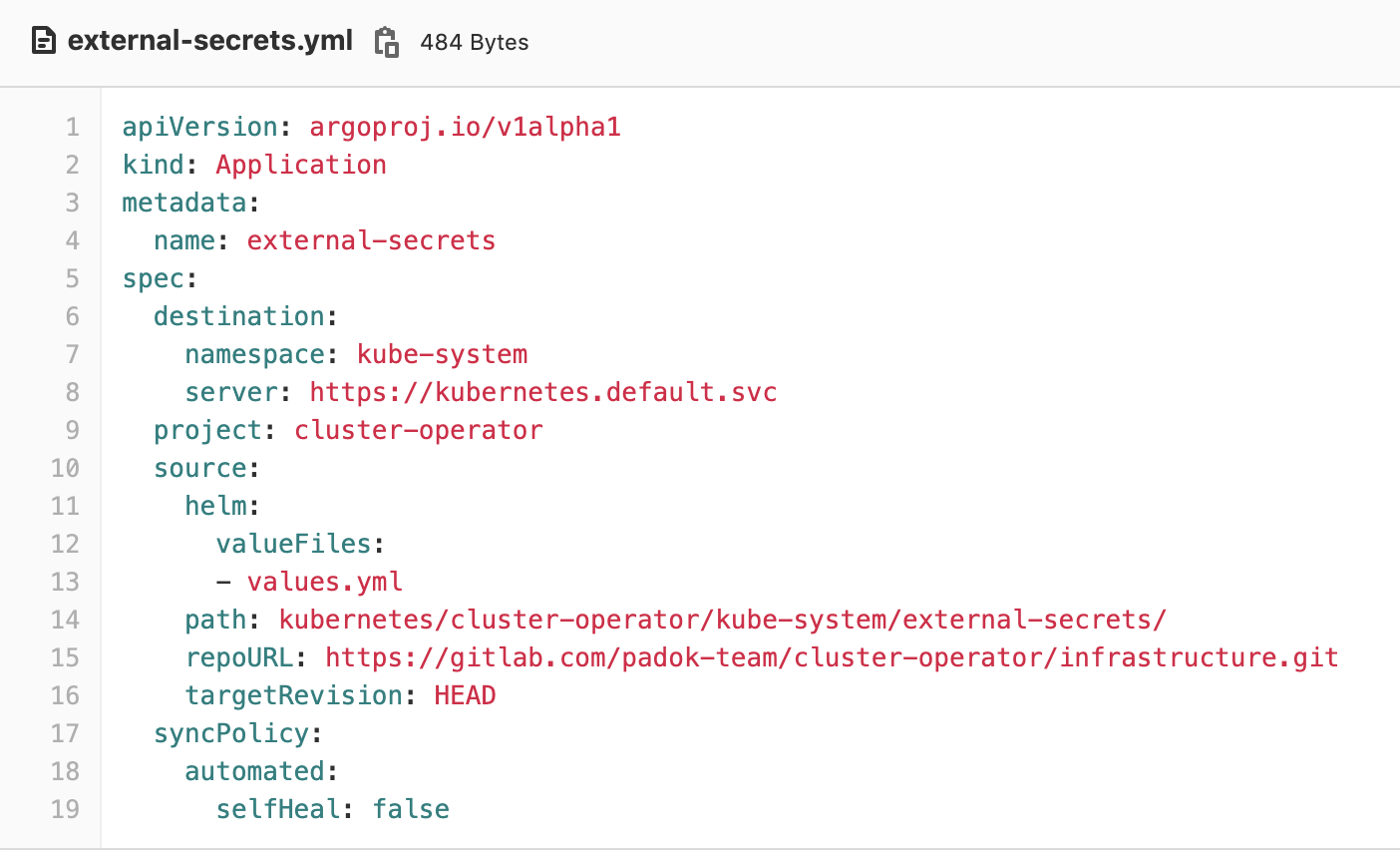Viewport: 1400px width, 850px height.
Task: Click the HEAD targetRevision value
Action: pyautogui.click(x=465, y=695)
